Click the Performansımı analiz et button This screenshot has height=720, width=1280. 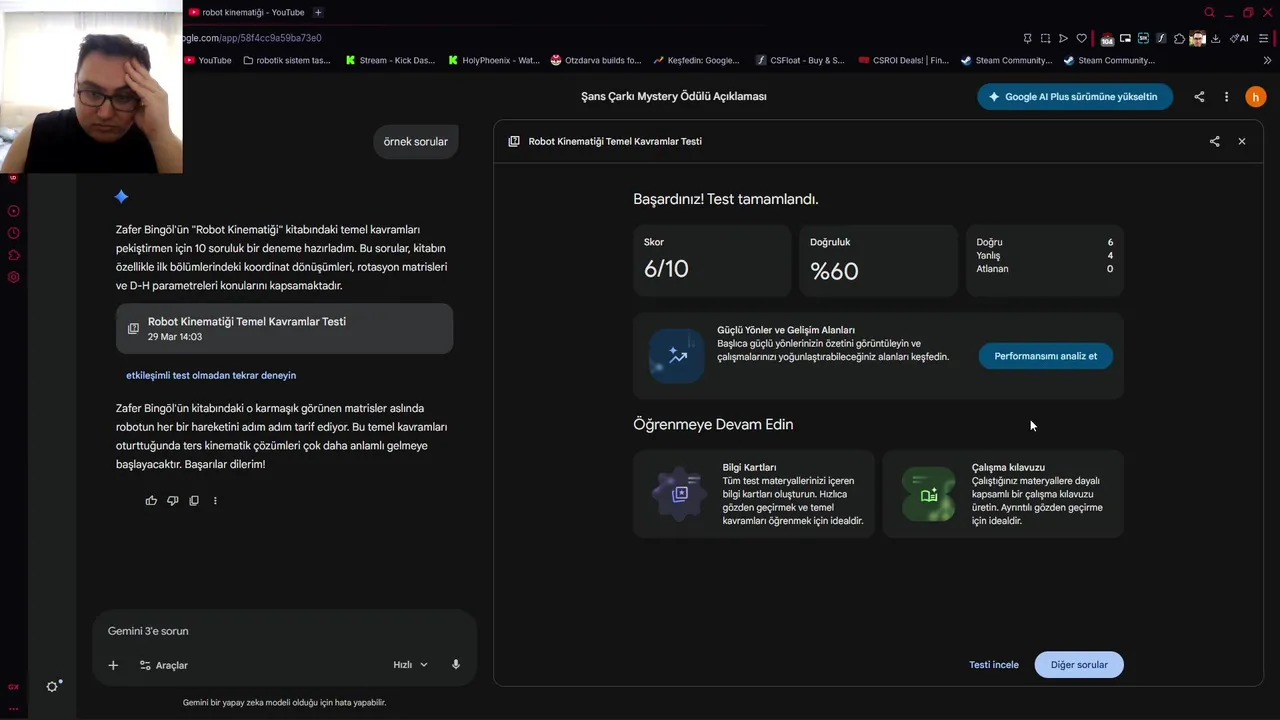point(1045,356)
